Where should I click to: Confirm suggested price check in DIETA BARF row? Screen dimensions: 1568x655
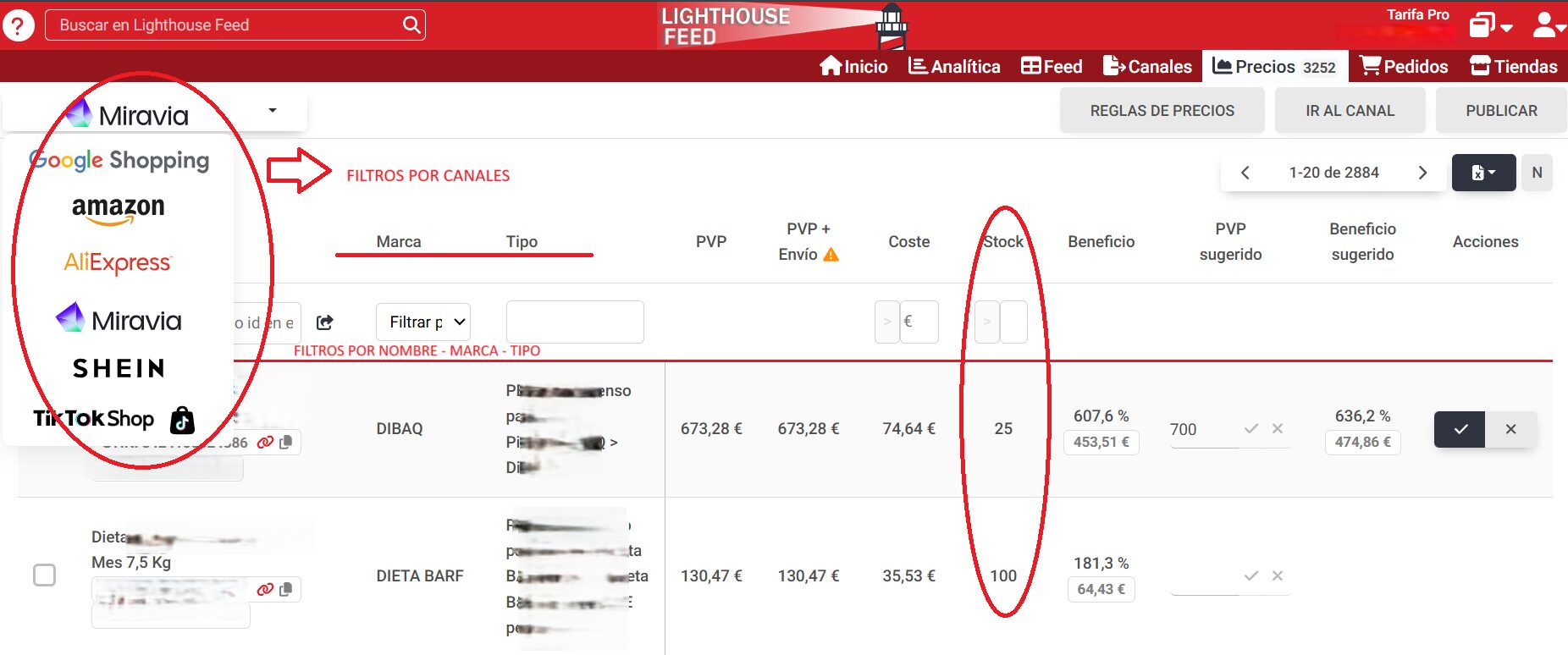(x=1251, y=575)
